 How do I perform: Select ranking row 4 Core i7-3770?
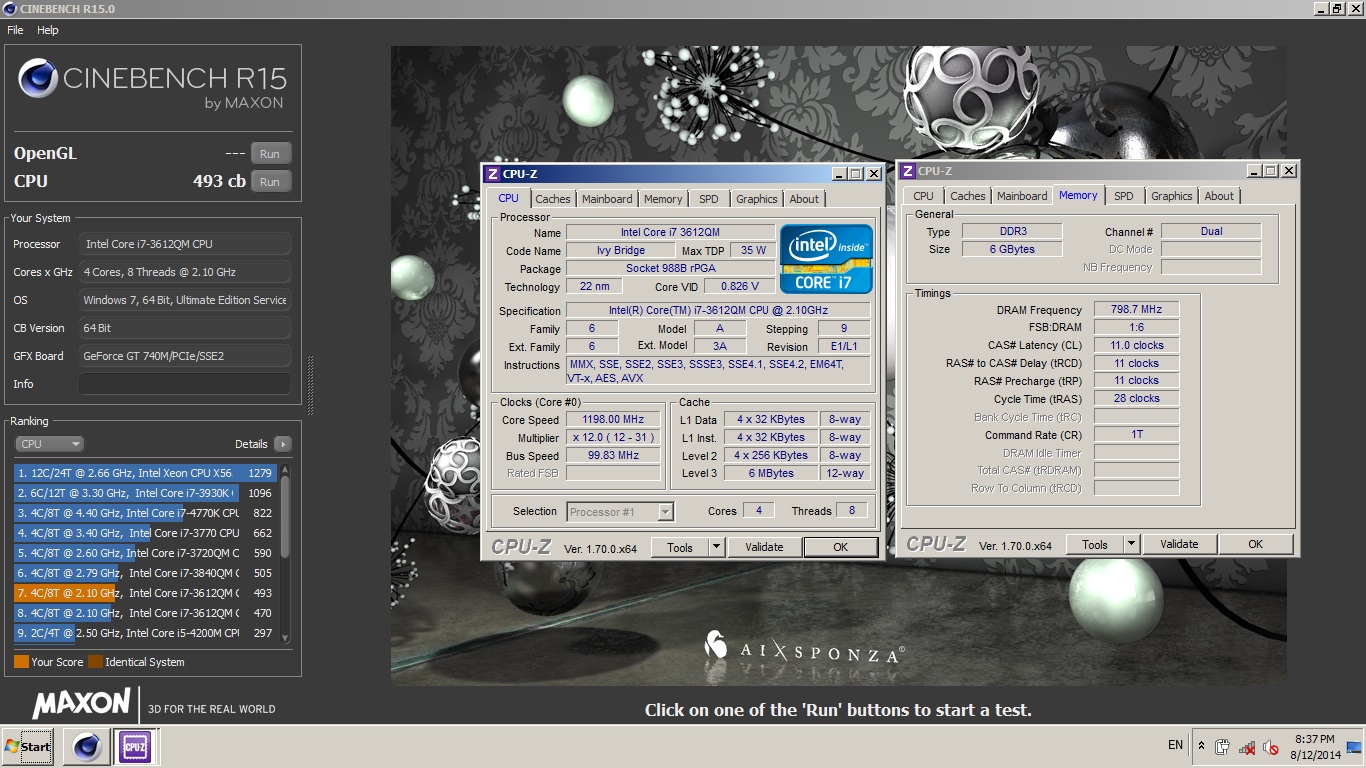pyautogui.click(x=146, y=533)
